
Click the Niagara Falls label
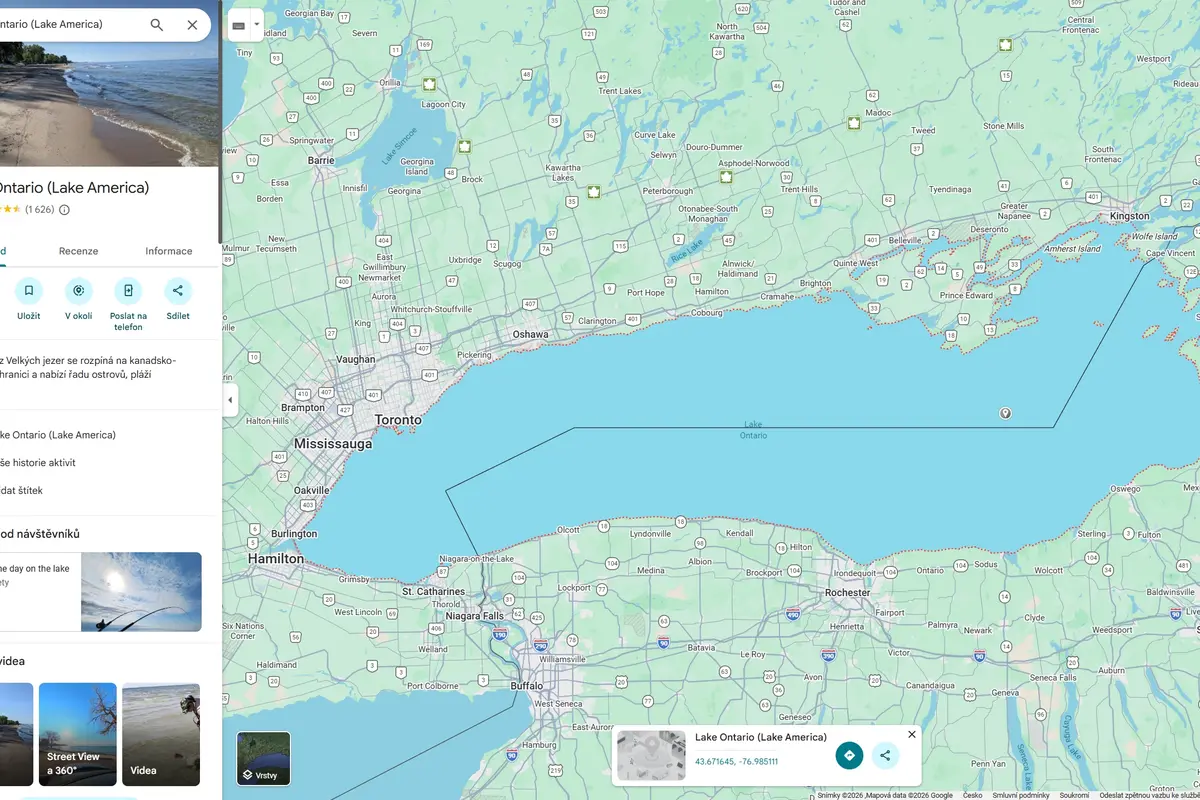click(475, 616)
